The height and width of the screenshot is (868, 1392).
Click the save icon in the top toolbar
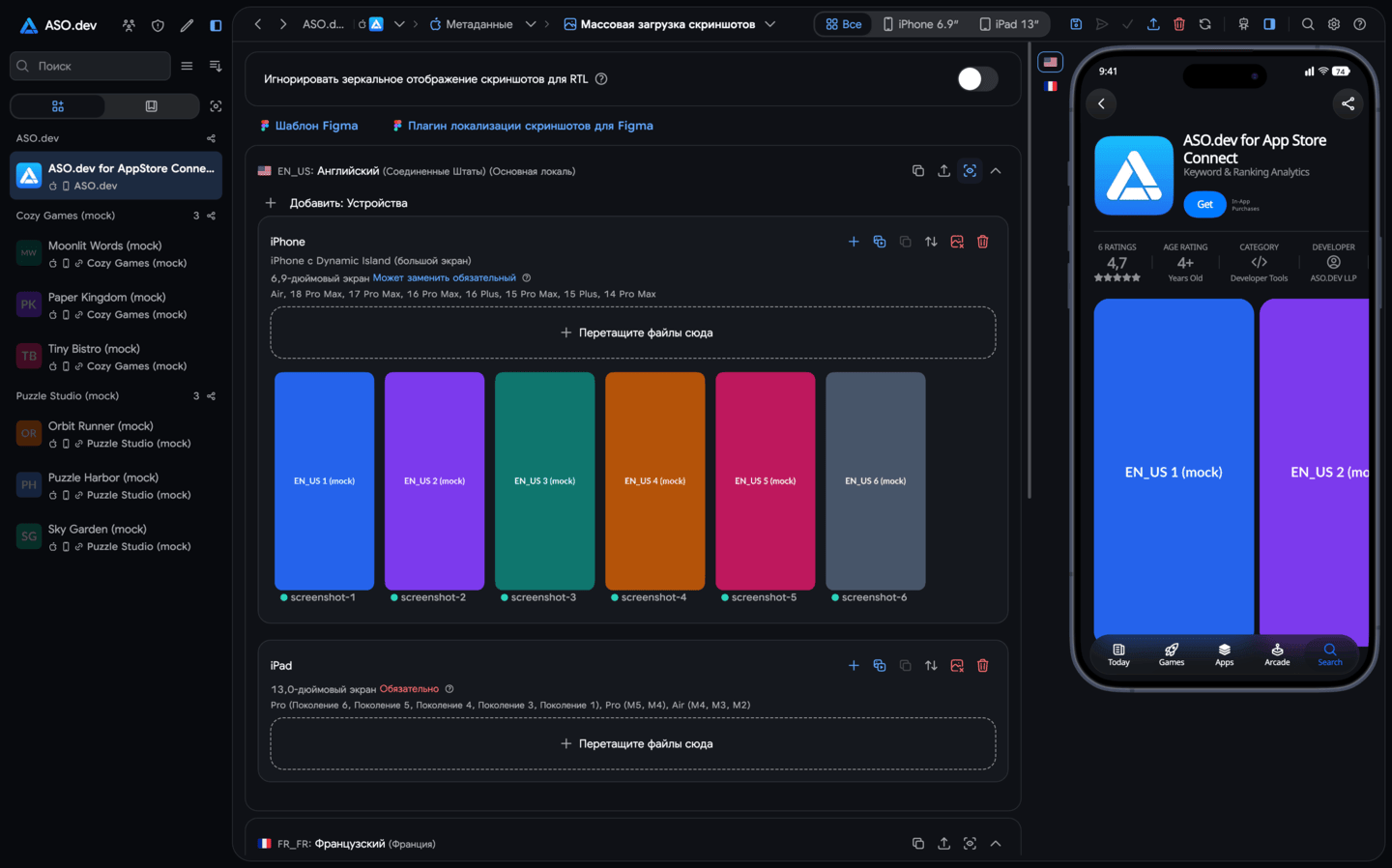coord(1076,24)
